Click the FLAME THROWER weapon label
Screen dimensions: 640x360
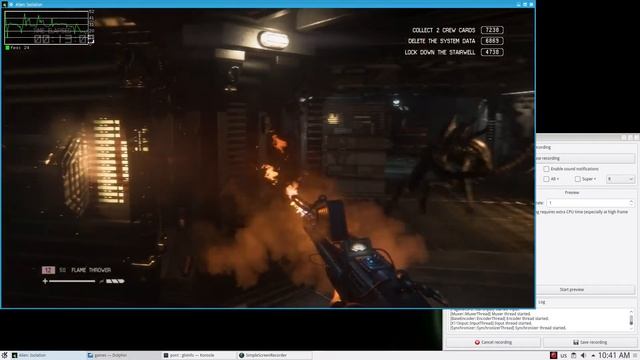[91, 270]
